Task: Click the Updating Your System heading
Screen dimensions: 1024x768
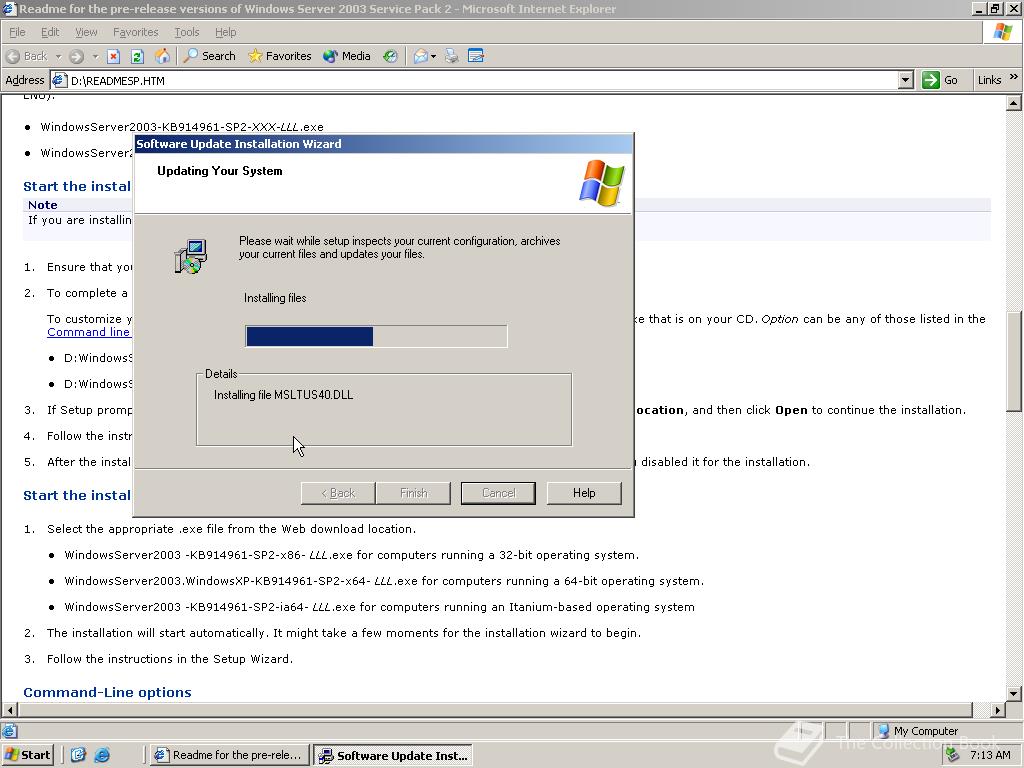Action: click(219, 170)
